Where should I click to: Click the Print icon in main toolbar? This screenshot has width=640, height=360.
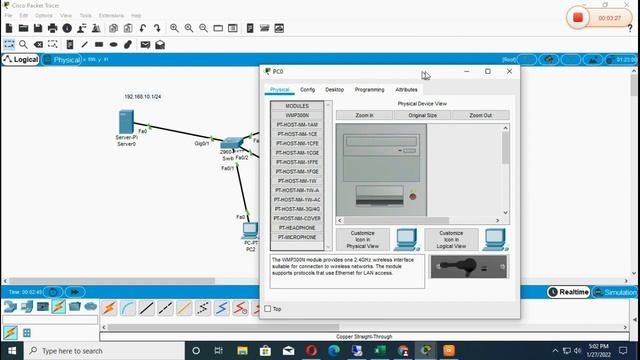coord(53,28)
